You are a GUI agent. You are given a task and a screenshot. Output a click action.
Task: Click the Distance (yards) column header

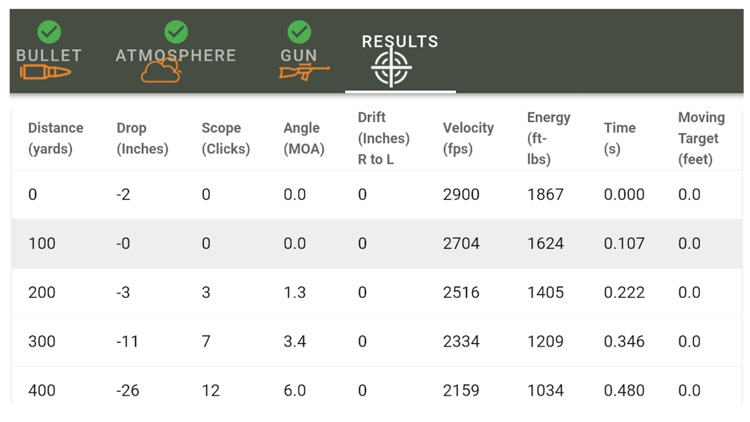[55, 138]
